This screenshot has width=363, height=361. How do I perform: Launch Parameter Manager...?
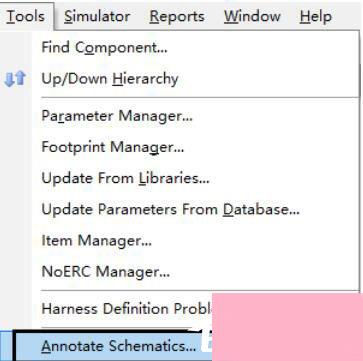tap(196, 116)
